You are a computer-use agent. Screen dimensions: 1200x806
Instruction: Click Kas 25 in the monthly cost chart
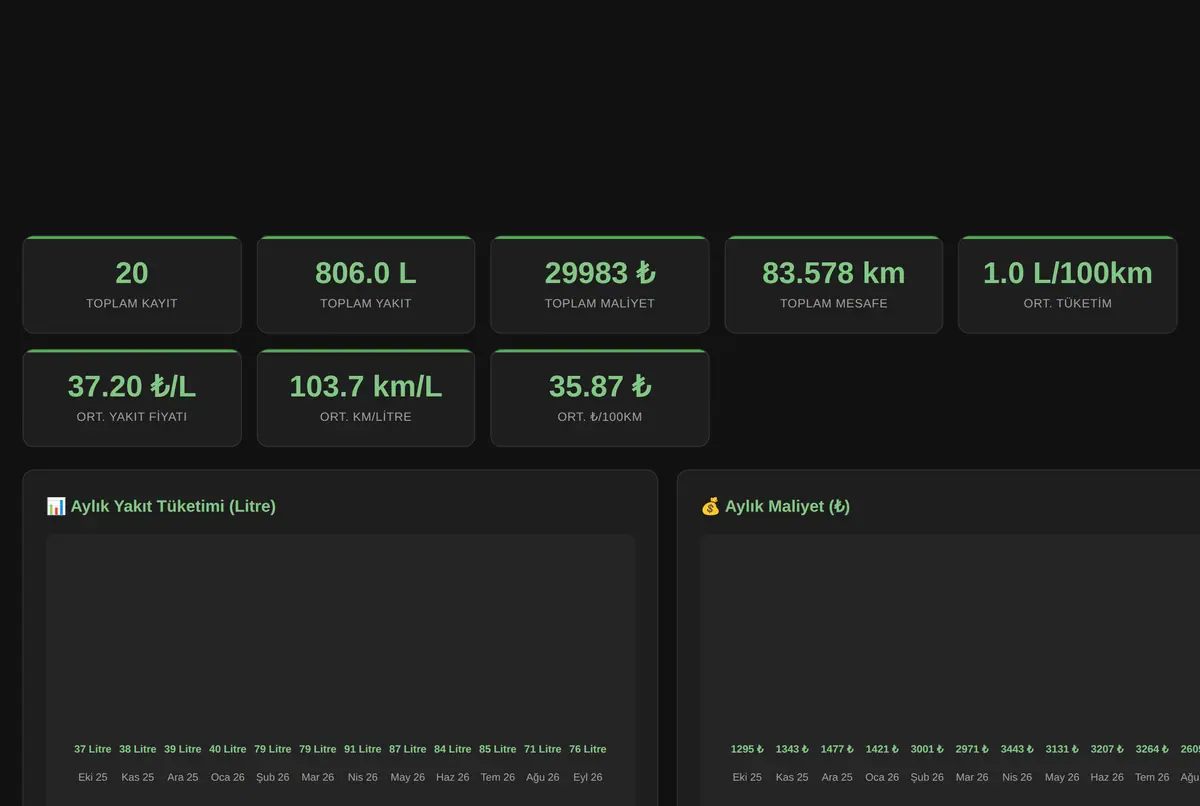pos(792,777)
